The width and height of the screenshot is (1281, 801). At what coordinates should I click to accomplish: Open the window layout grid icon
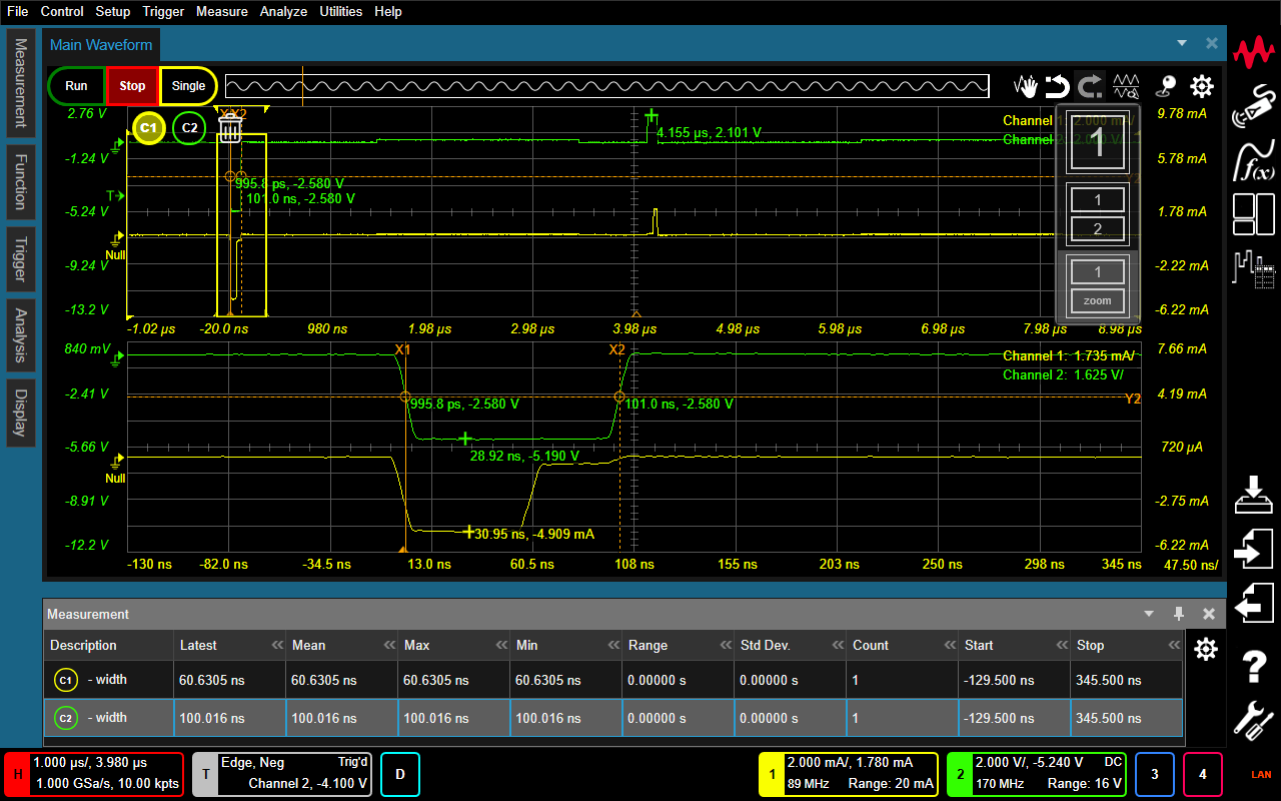pyautogui.click(x=1254, y=213)
